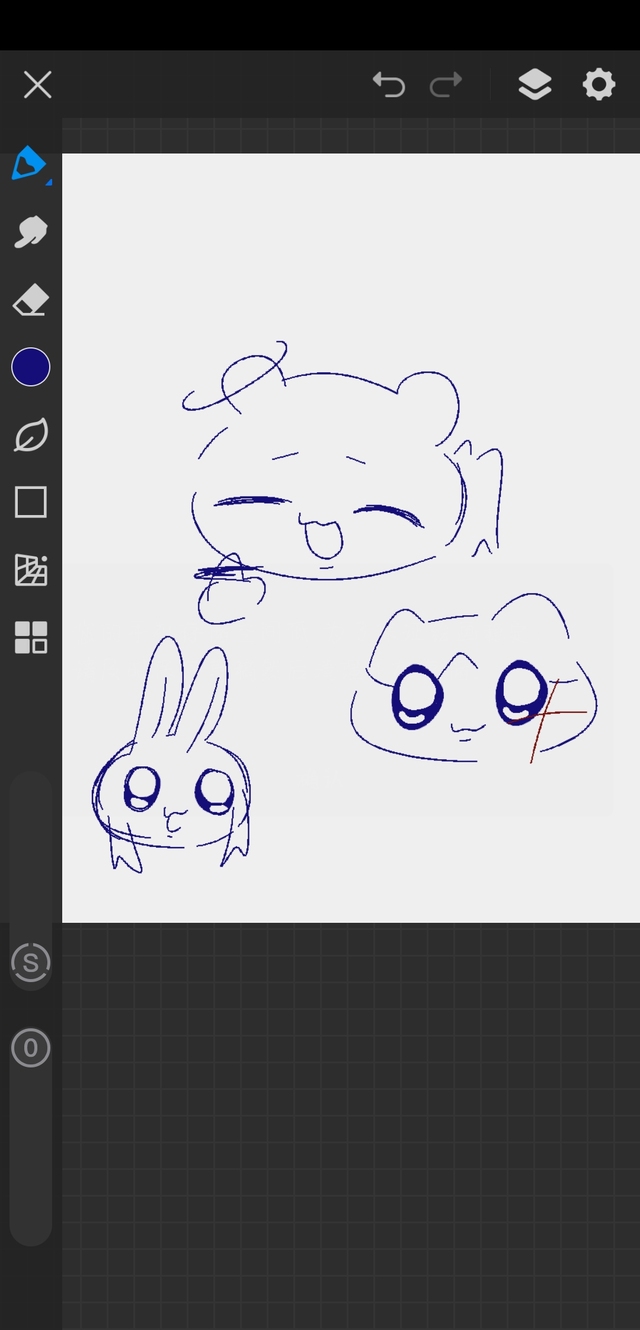Switch to the eraser tool
640x1330 pixels.
click(30, 300)
